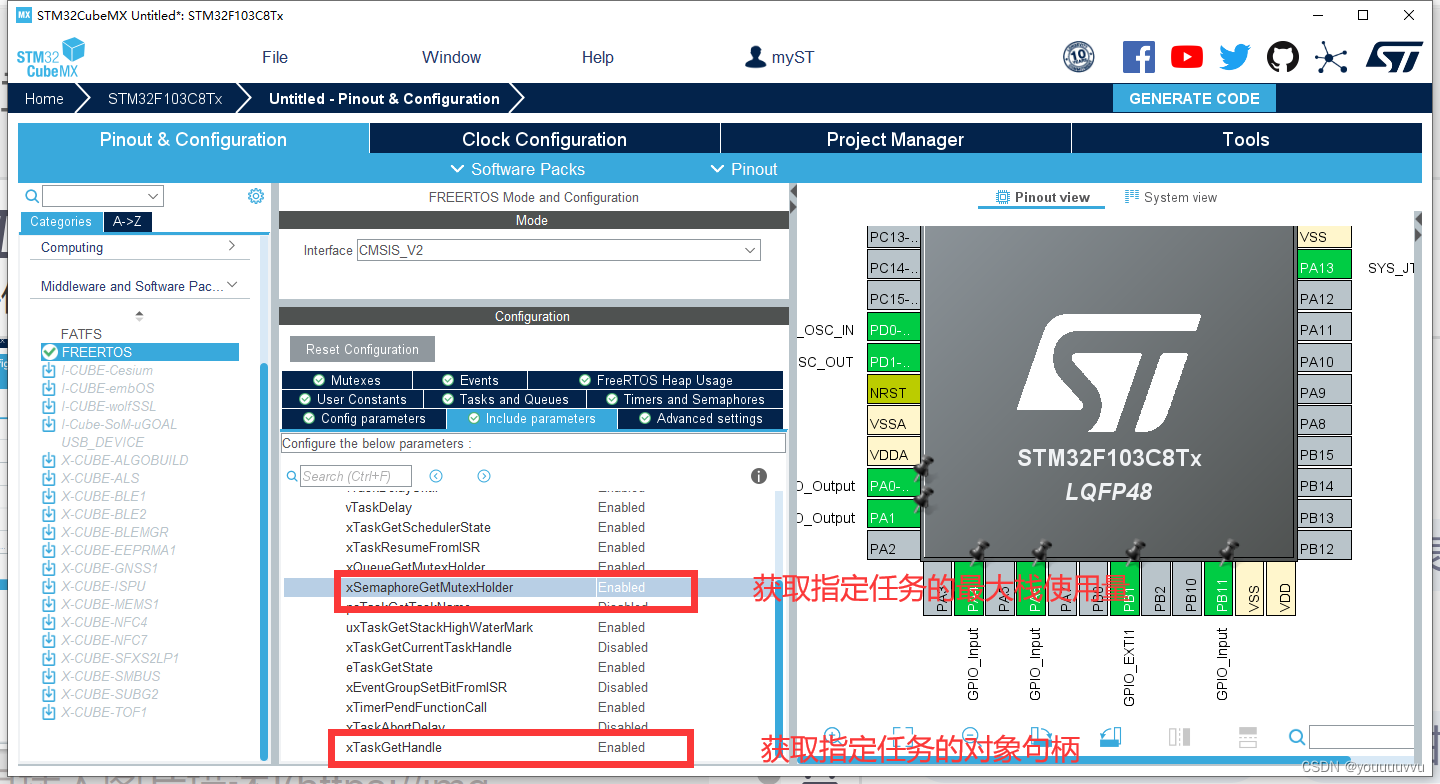Click the STM32CubeMX logo
Screen dimensions: 1440x784
point(50,57)
